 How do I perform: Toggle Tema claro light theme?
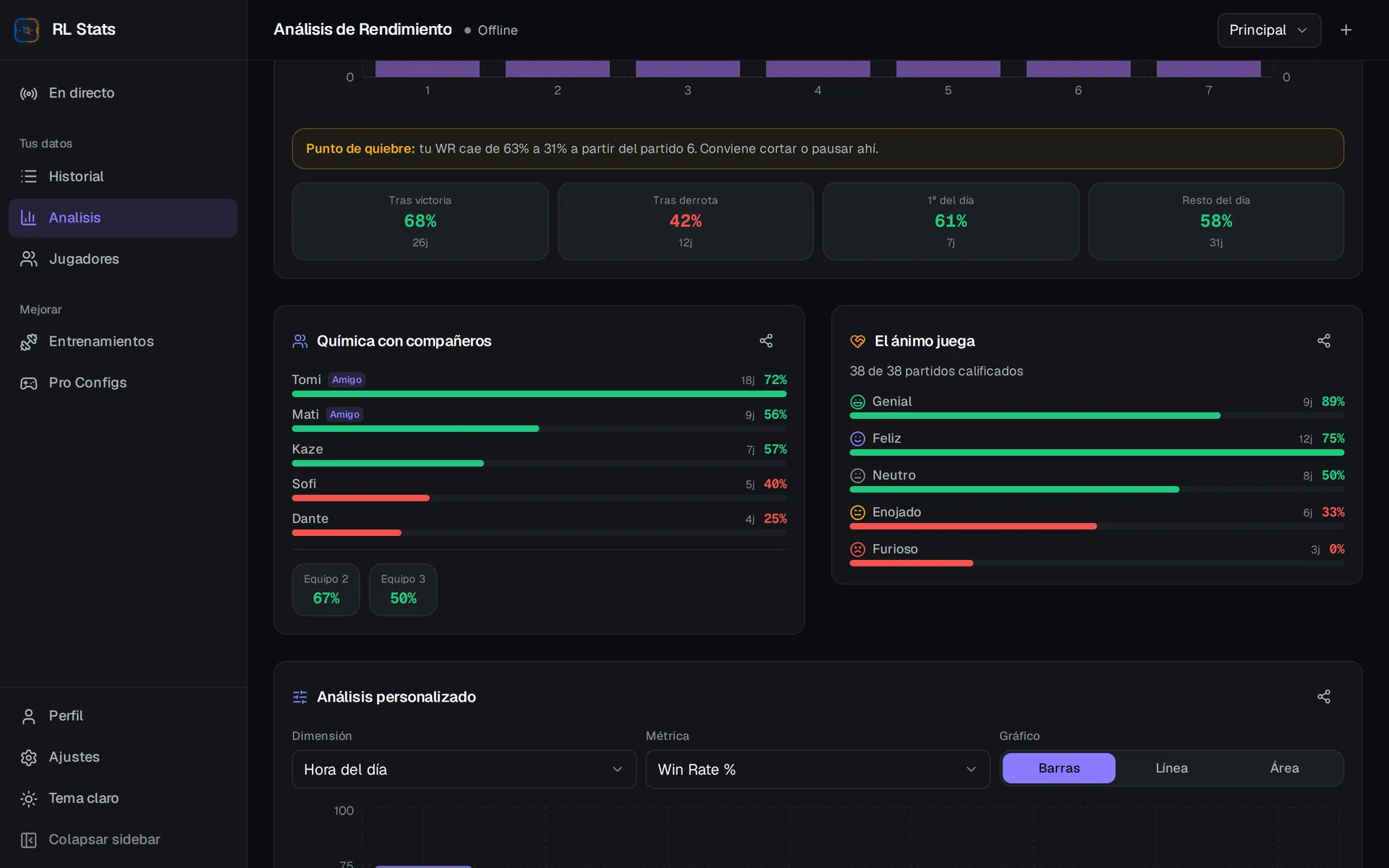click(x=123, y=799)
